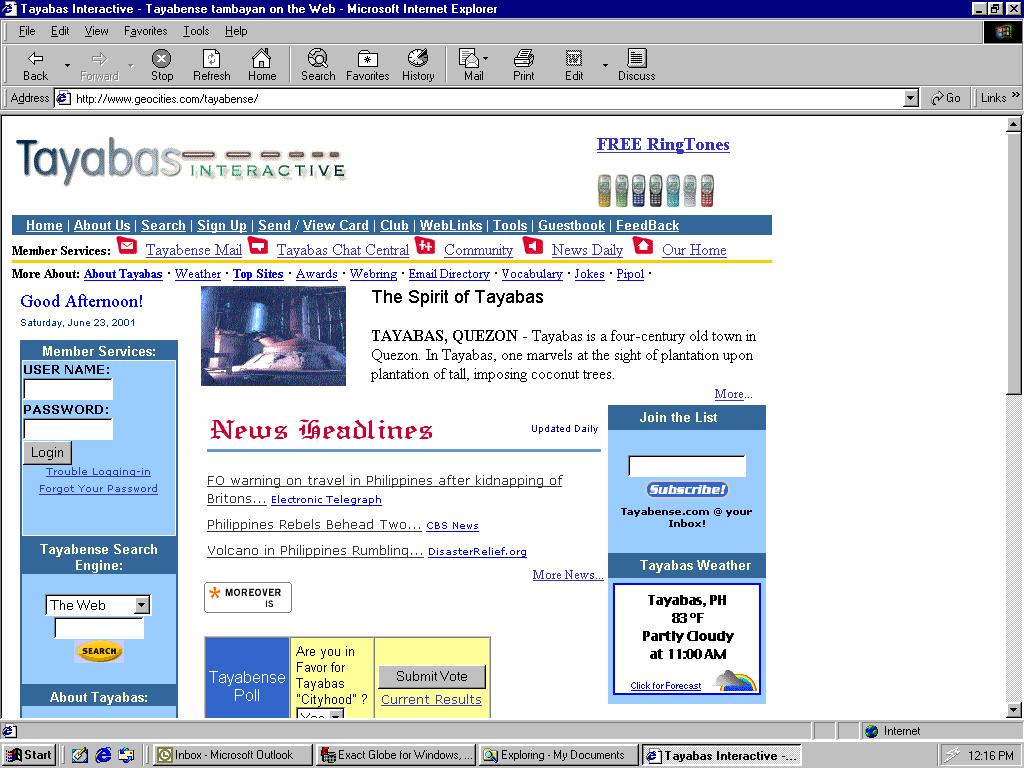Open the Edit menu
Viewport: 1024px width, 768px height.
click(60, 31)
